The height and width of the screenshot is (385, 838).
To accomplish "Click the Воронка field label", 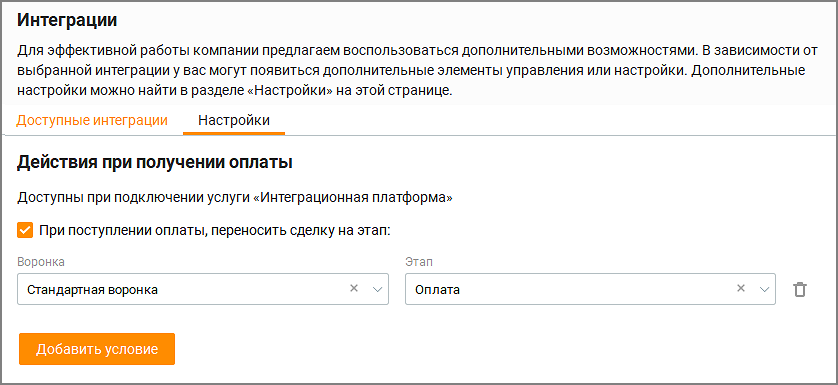I will pos(41,263).
